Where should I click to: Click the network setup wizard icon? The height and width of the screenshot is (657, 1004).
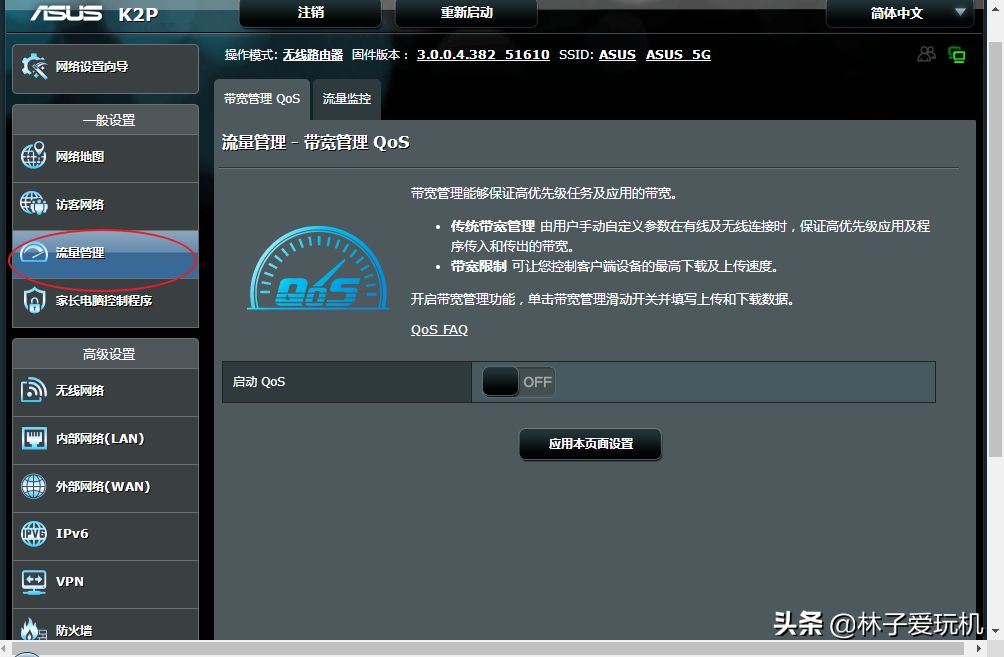(34, 66)
